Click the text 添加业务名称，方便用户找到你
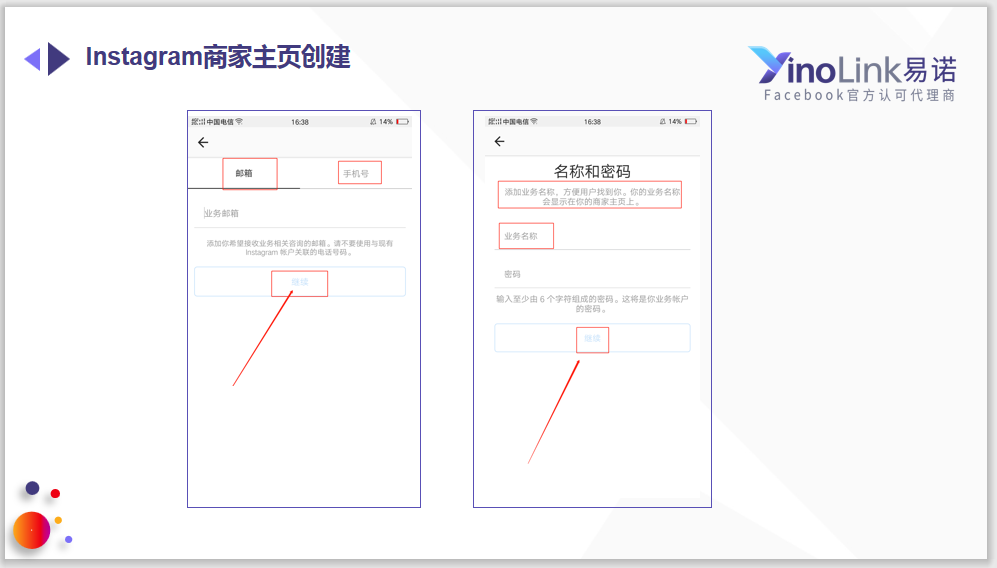 click(x=562, y=191)
